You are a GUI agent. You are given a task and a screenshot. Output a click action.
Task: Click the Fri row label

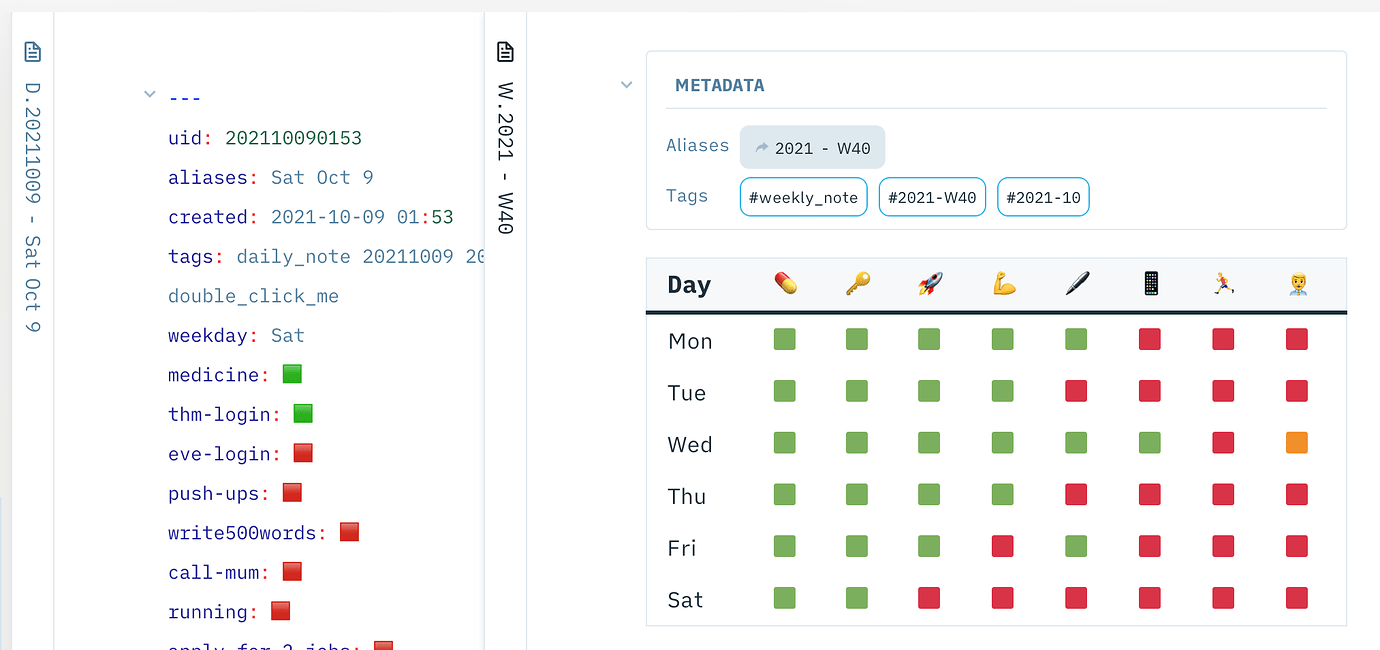[x=682, y=549]
